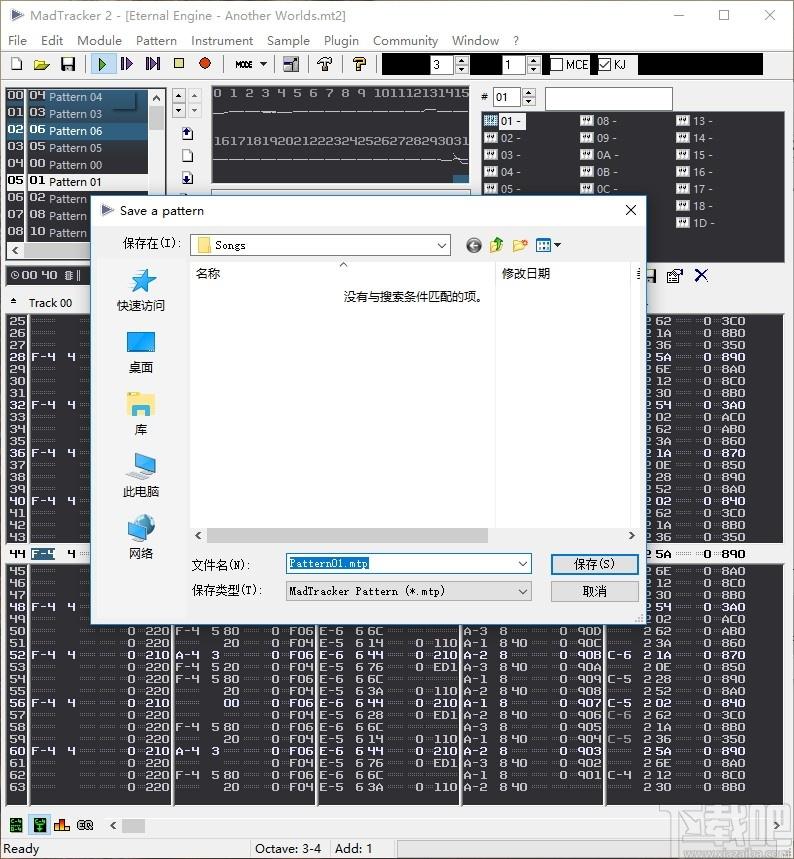
Task: Save module using the floppy disk icon
Action: 67,64
